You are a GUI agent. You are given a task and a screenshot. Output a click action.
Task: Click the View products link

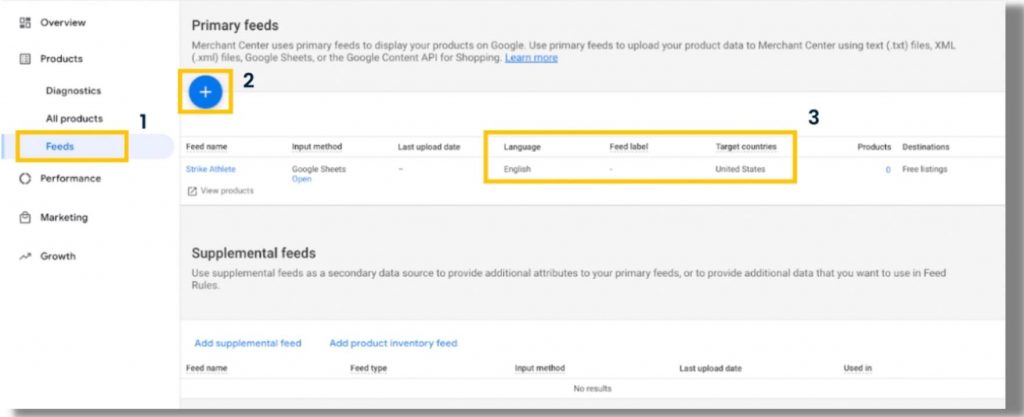pos(227,191)
